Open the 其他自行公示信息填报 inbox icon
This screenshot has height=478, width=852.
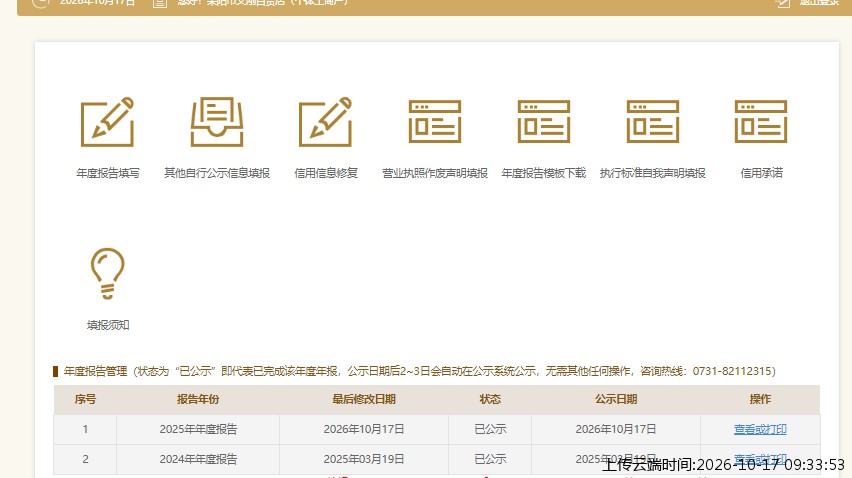click(217, 122)
